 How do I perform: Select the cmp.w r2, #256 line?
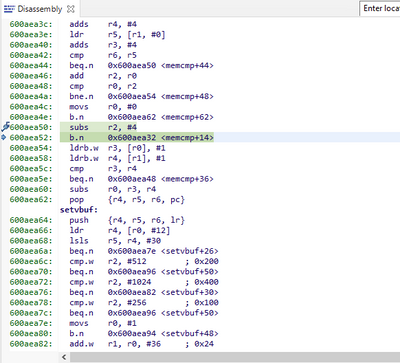[x=144, y=303]
